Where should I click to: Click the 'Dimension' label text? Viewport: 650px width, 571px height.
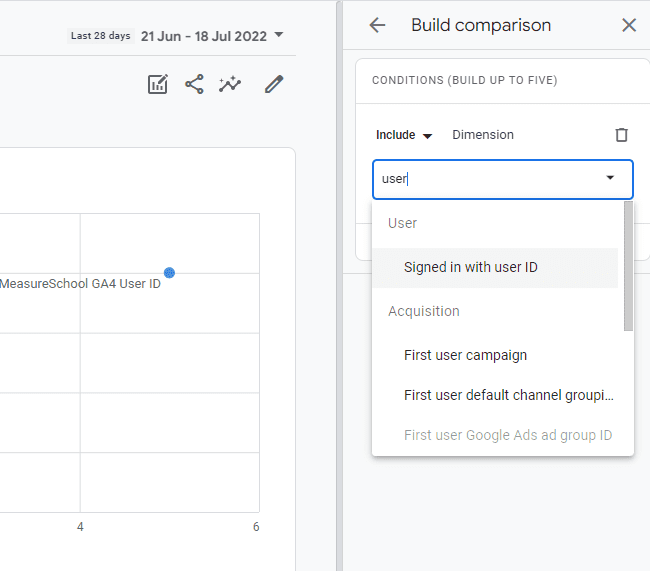pyautogui.click(x=483, y=135)
